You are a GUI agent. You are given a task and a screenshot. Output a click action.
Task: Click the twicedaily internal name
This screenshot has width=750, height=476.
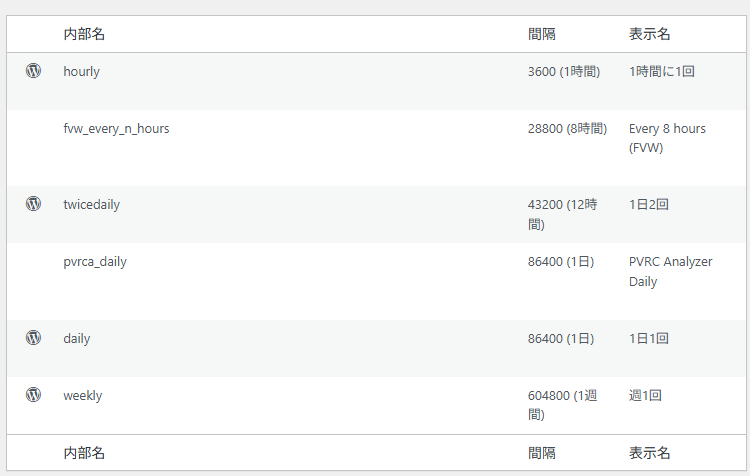[91, 205]
